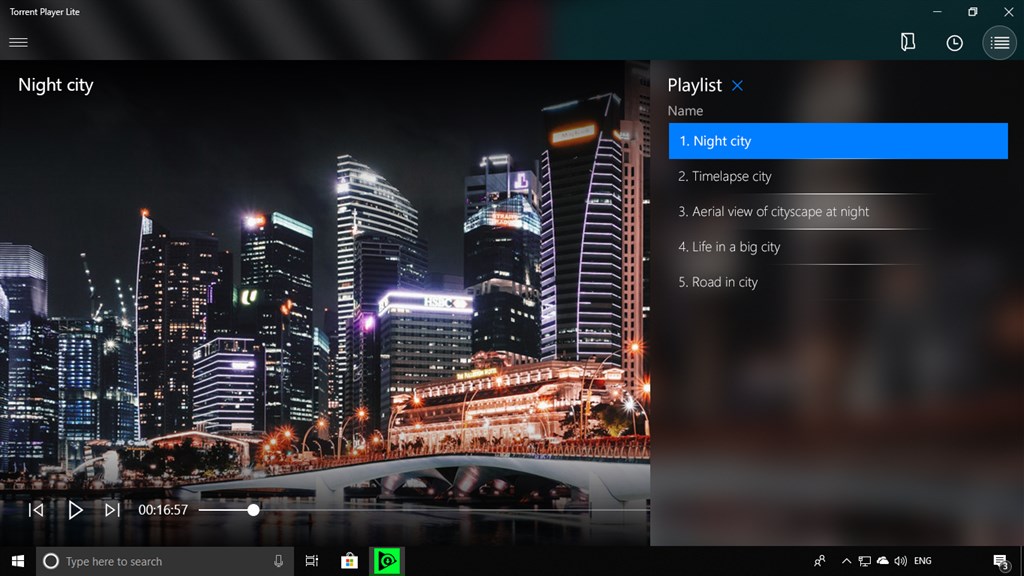
Task: Open the hamburger menu
Action: tap(18, 42)
